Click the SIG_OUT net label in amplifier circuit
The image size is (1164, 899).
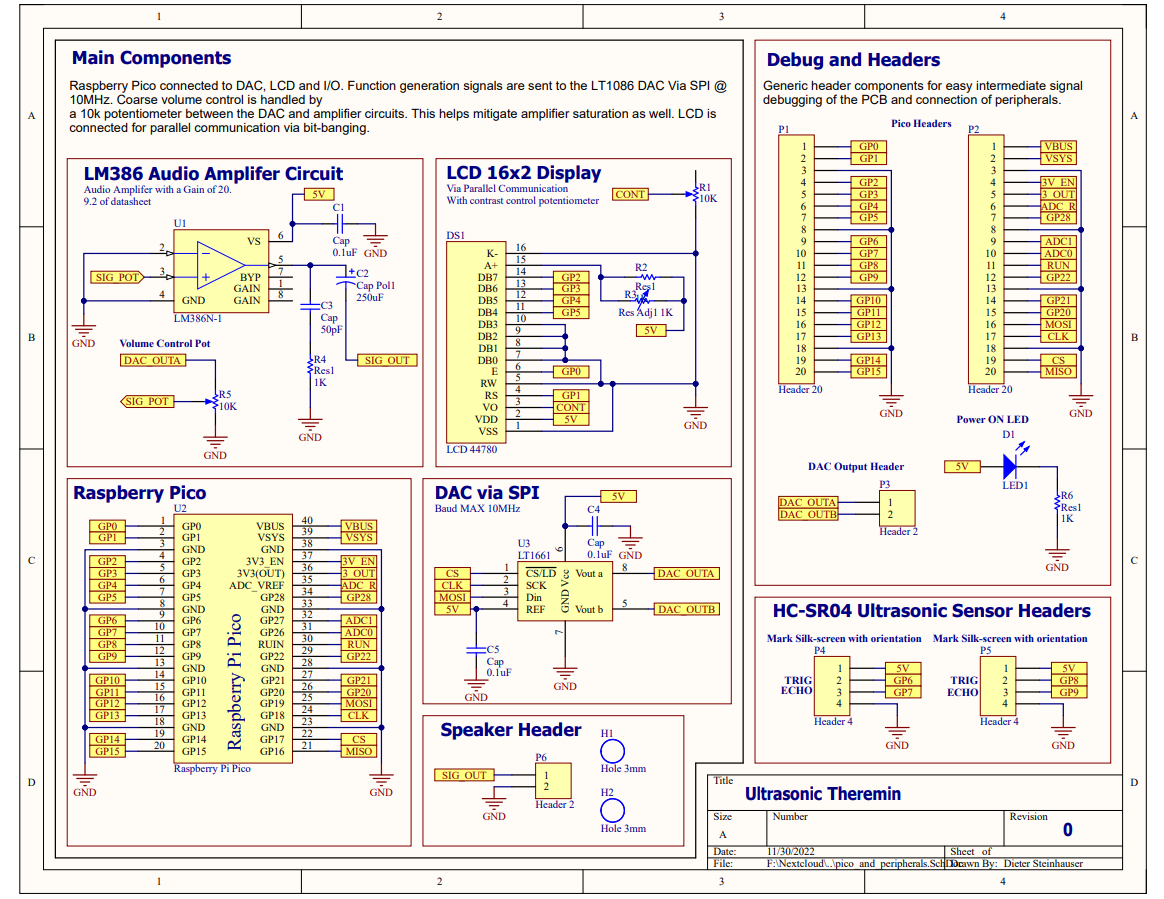387,360
